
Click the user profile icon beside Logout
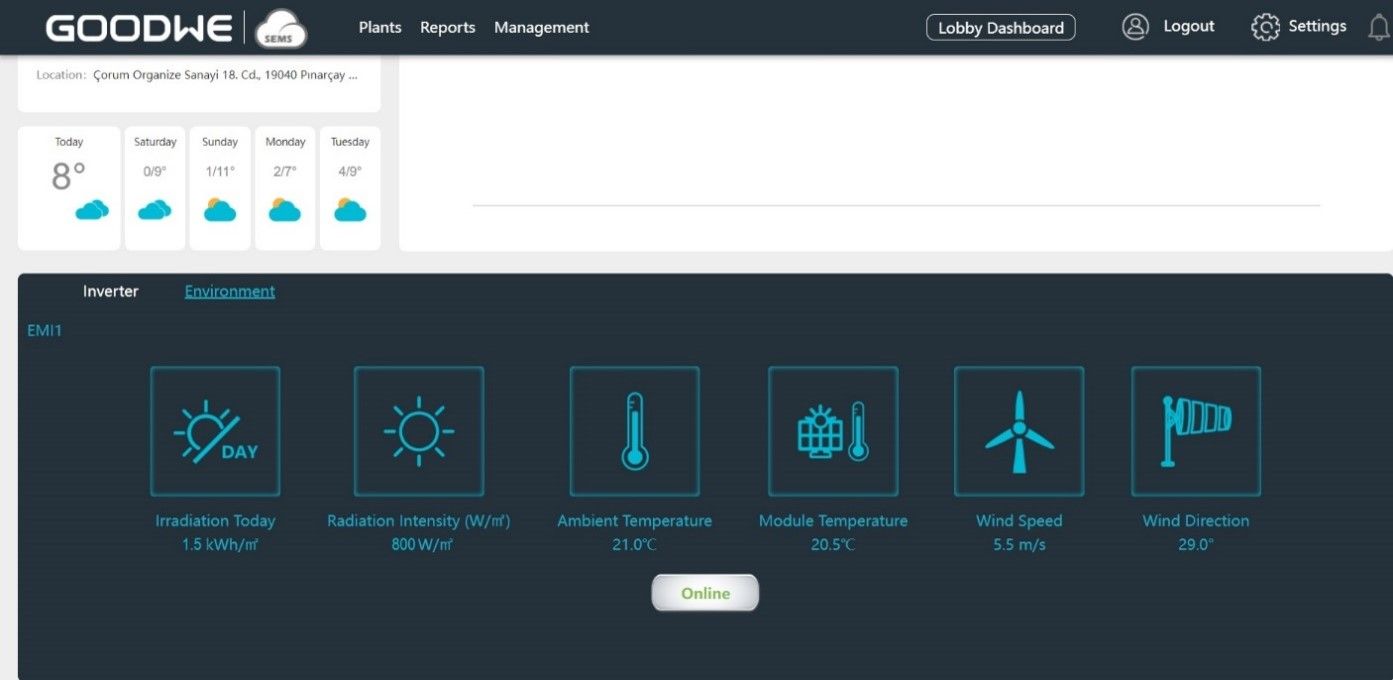click(x=1135, y=27)
